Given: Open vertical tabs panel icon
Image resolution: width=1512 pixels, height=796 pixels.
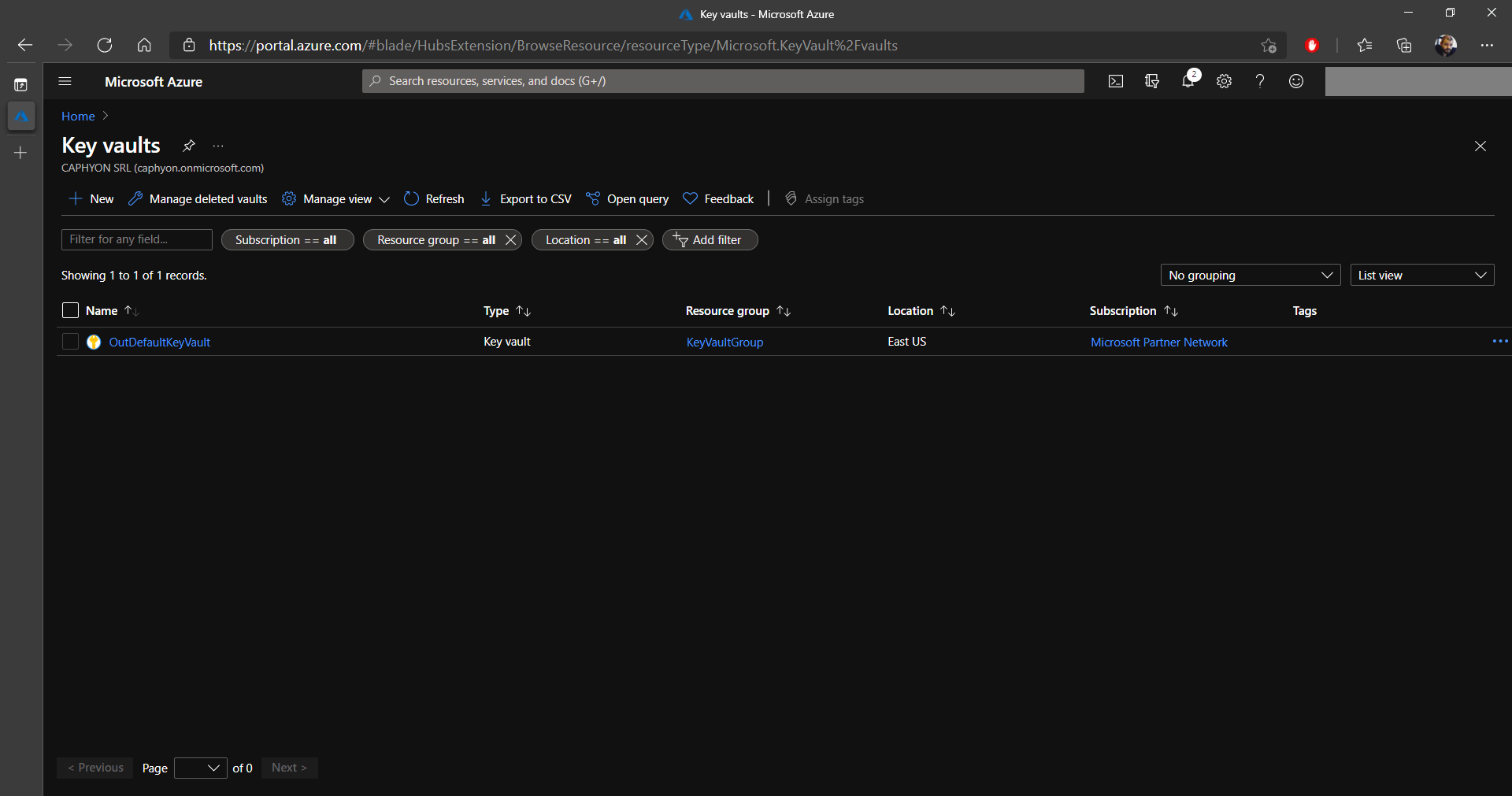Looking at the screenshot, I should click(21, 85).
